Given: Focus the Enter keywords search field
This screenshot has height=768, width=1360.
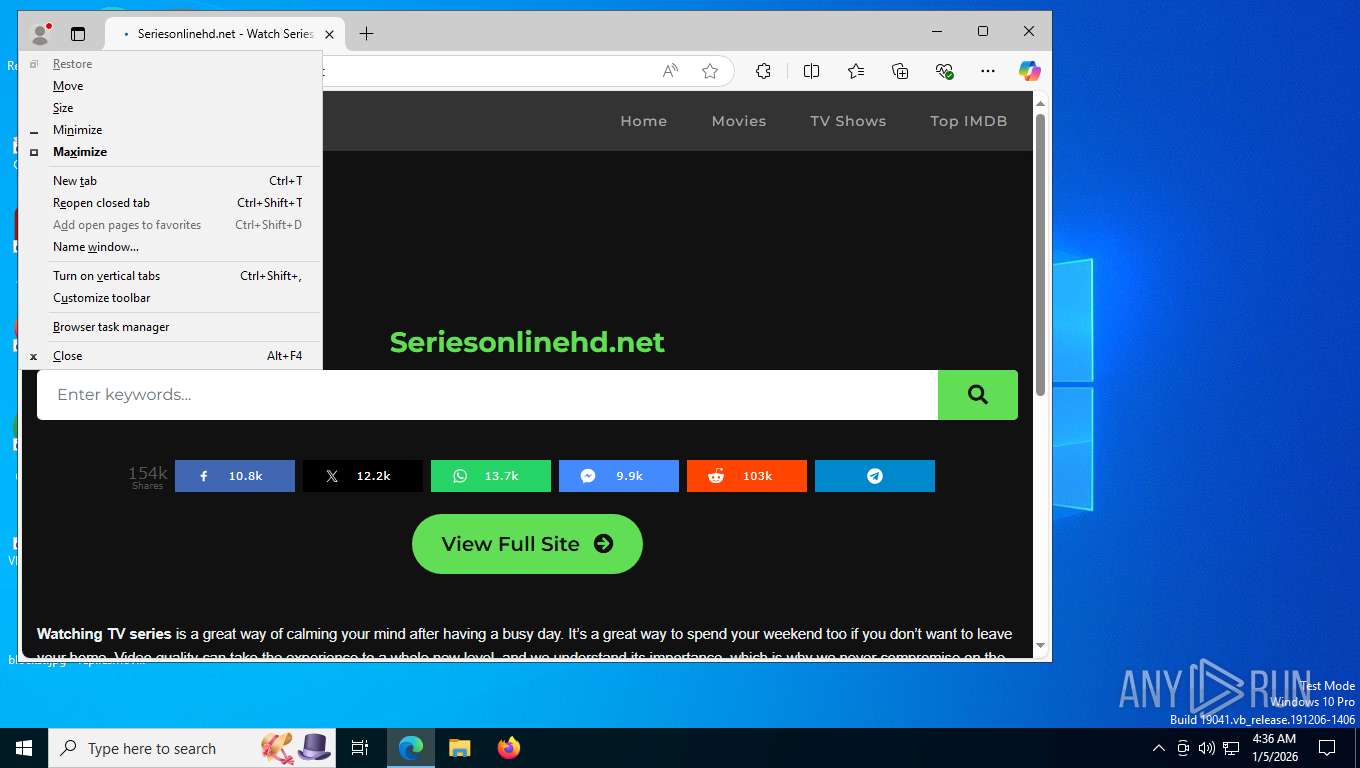Looking at the screenshot, I should click(487, 395).
